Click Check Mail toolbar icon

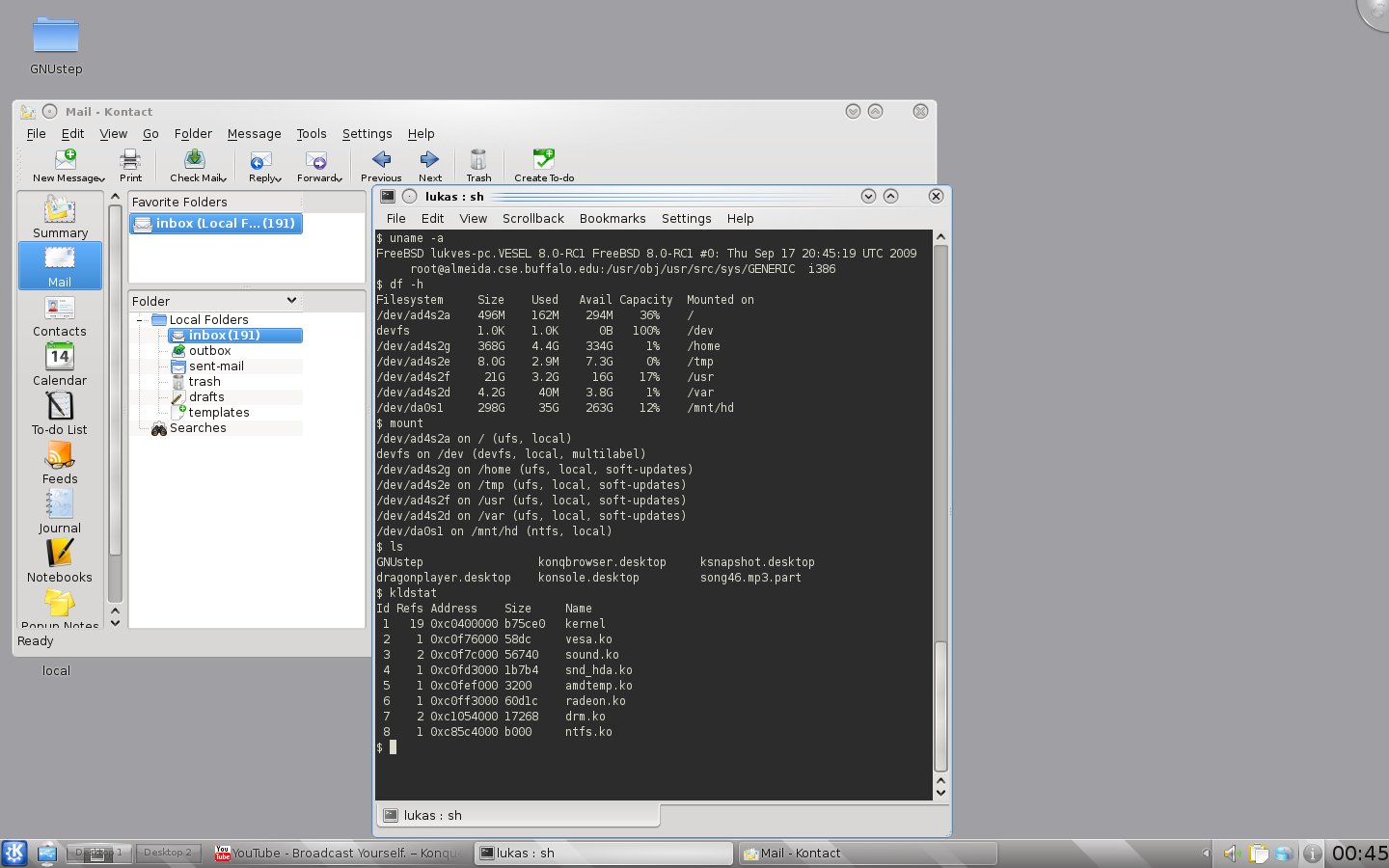(195, 159)
